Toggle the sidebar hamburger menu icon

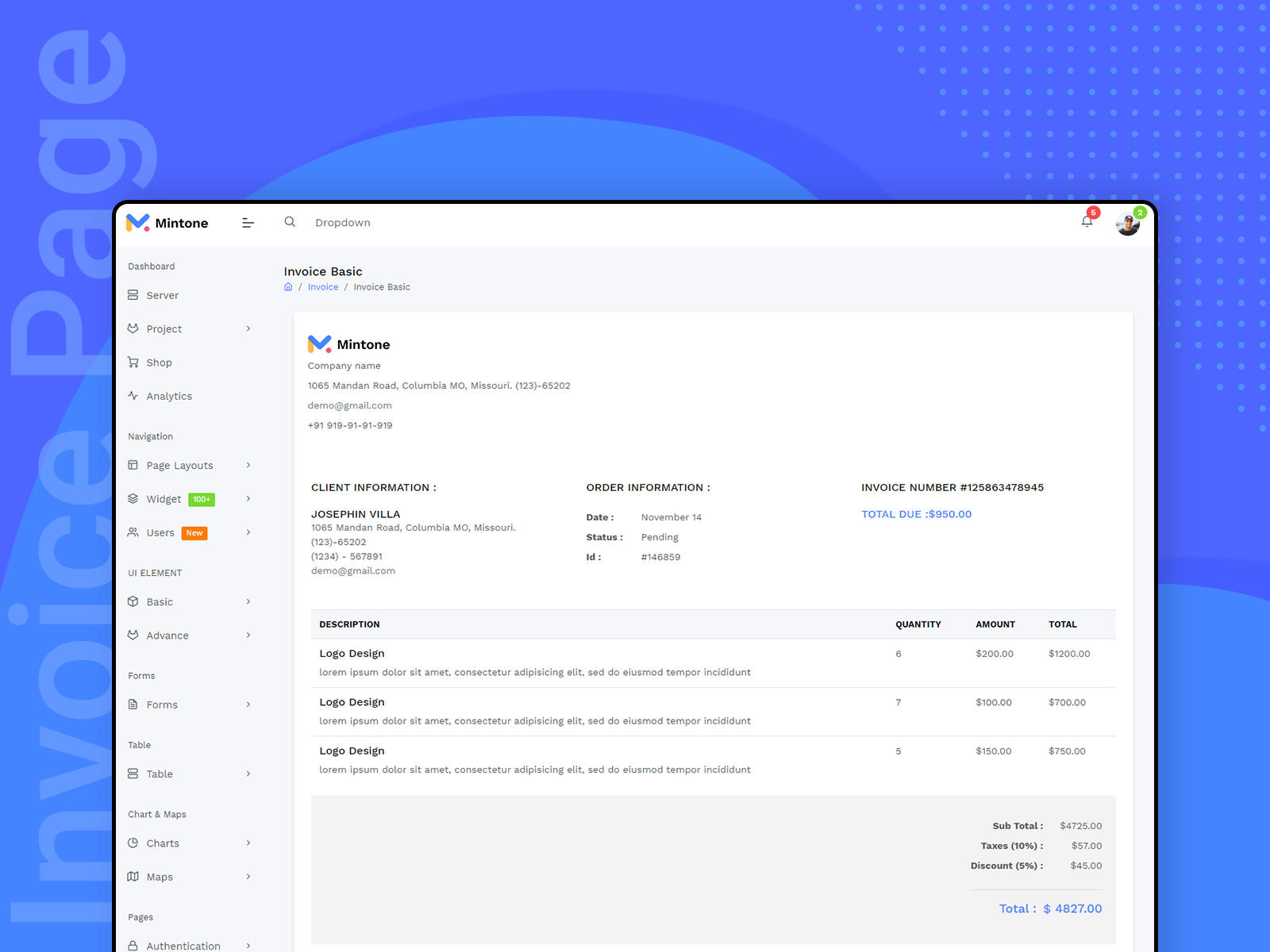(248, 223)
